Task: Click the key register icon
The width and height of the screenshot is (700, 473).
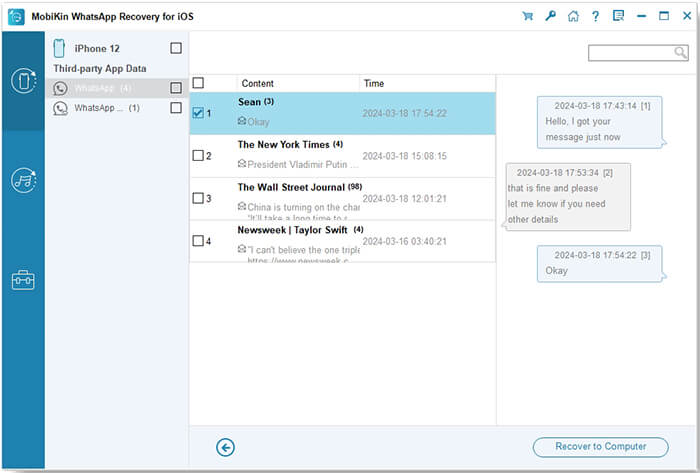Action: pos(550,16)
